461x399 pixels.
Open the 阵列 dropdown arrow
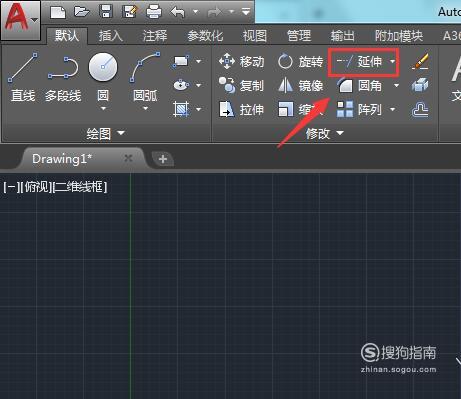392,109
